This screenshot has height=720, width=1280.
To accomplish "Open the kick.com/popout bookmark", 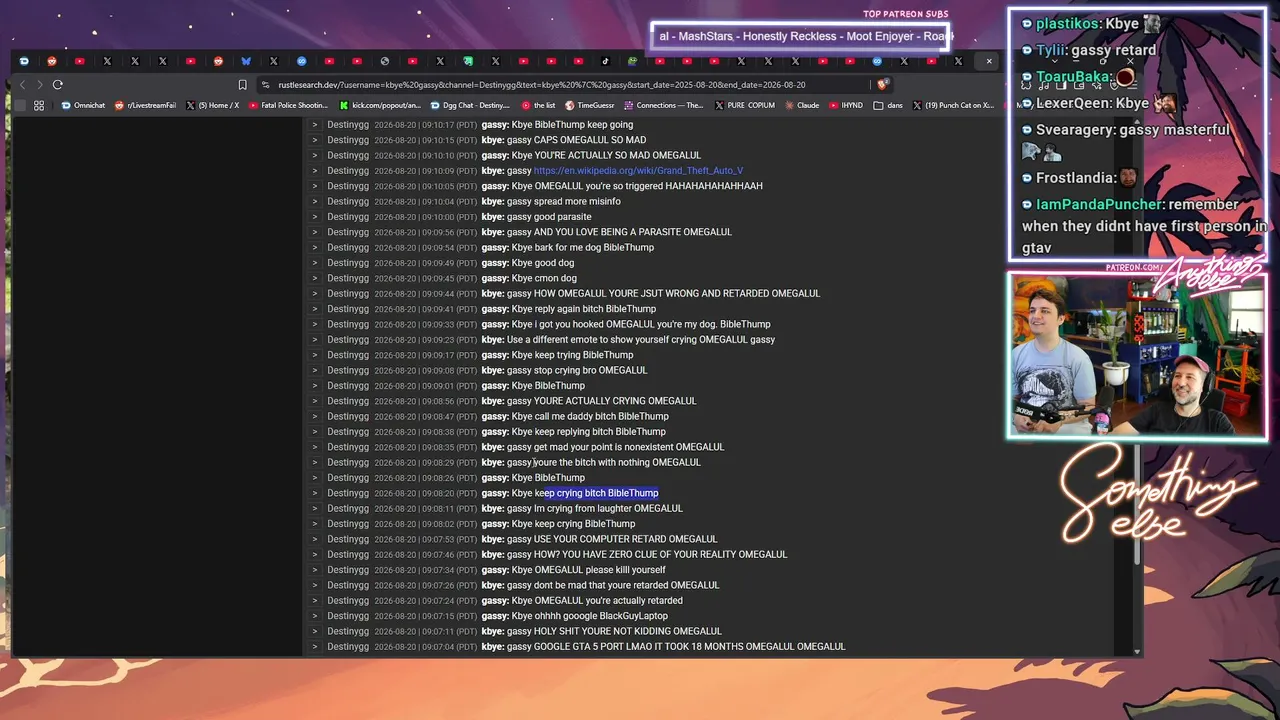I will coord(380,105).
